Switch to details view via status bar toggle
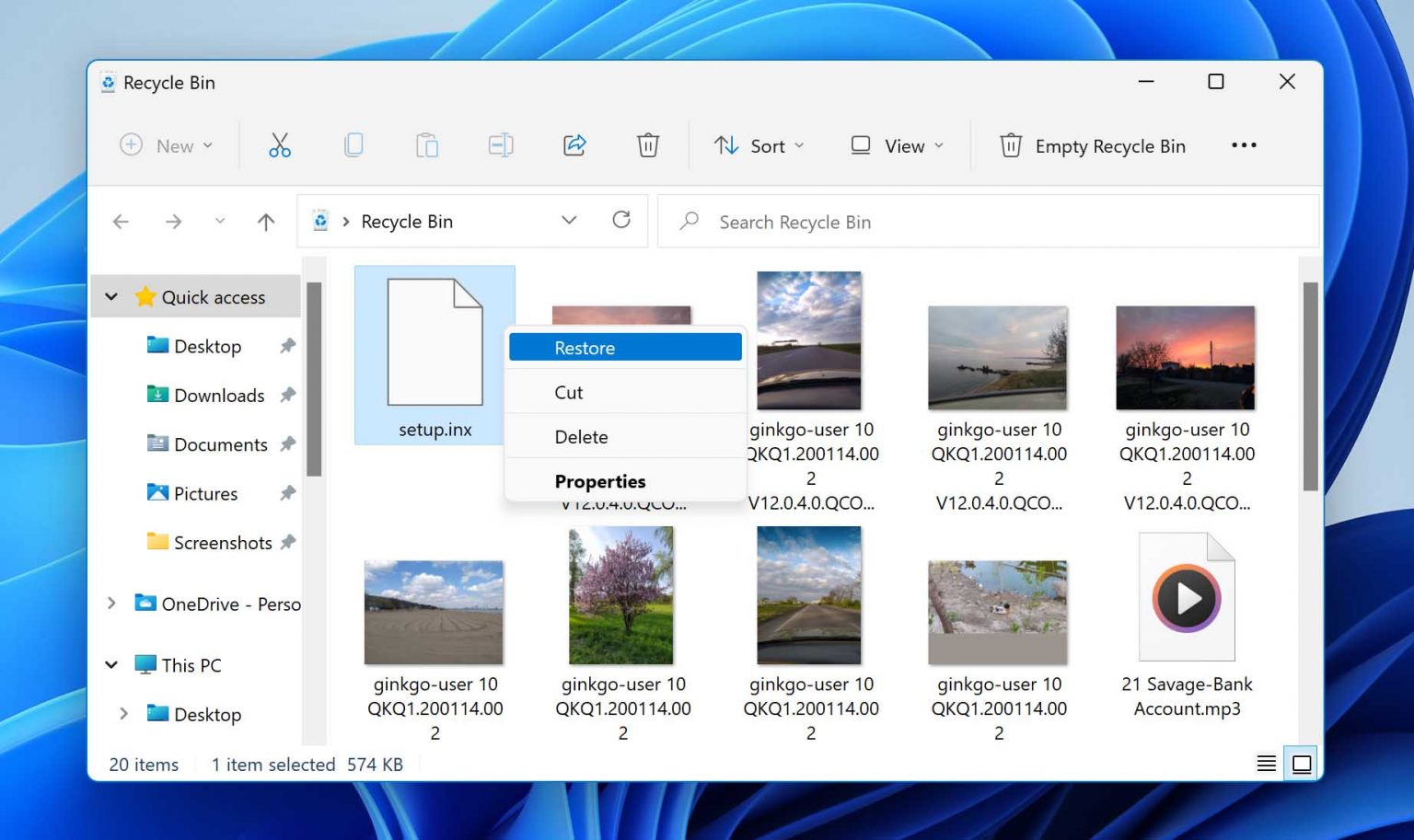Viewport: 1414px width, 840px height. coord(1266,763)
